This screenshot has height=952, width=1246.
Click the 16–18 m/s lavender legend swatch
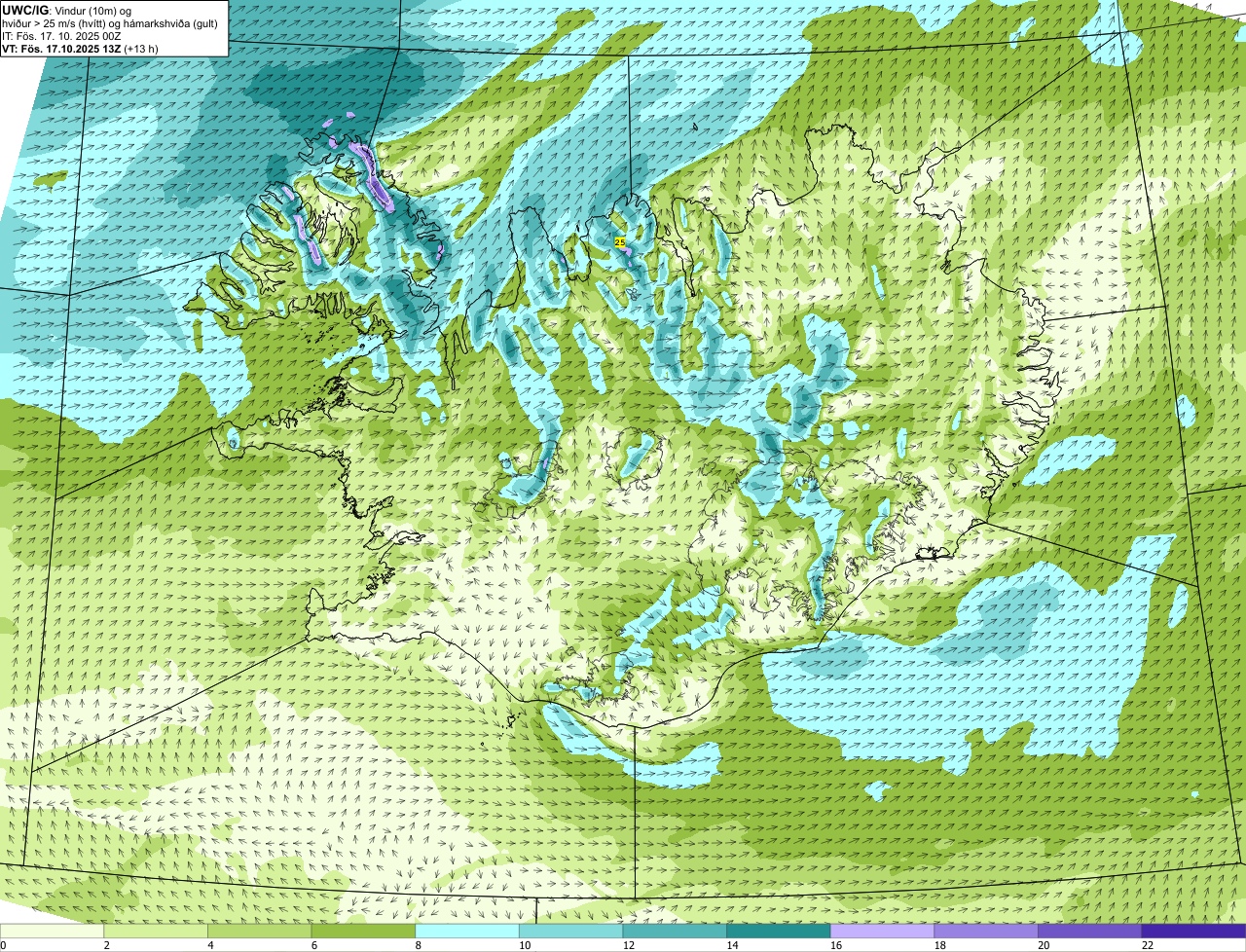(882, 932)
